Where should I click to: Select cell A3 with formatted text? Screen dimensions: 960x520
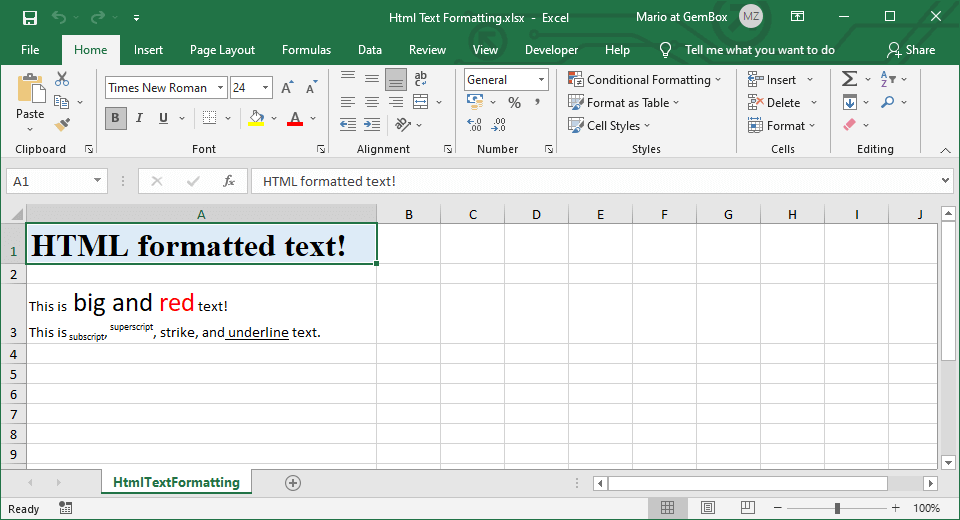coord(200,313)
